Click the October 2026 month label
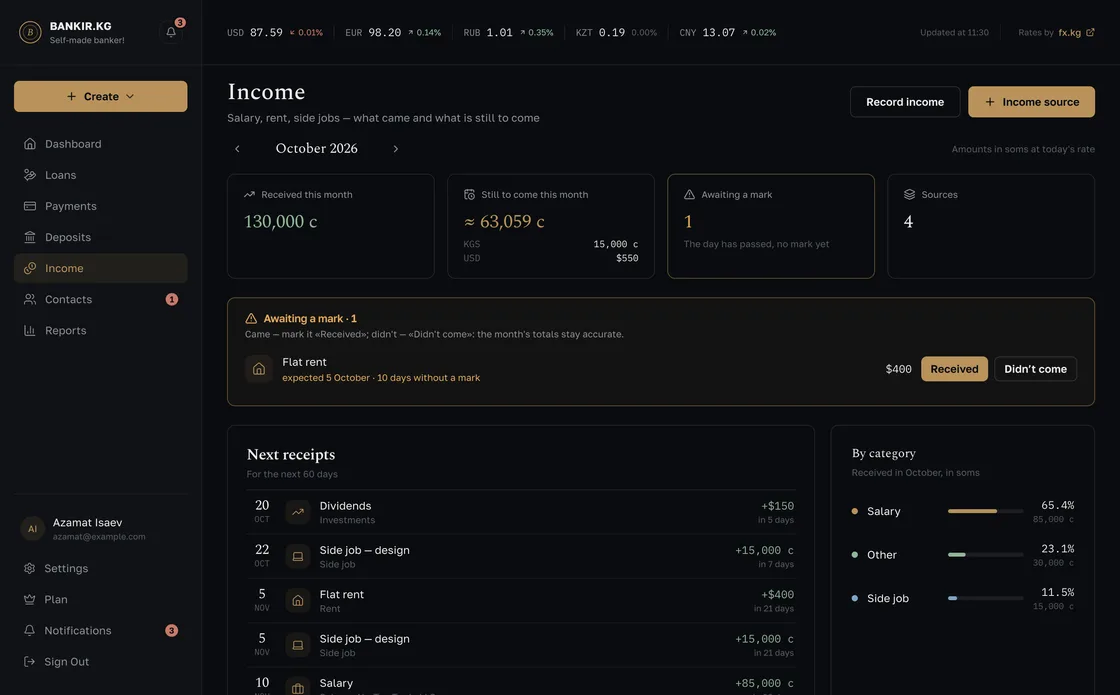1120x695 pixels. click(316, 149)
